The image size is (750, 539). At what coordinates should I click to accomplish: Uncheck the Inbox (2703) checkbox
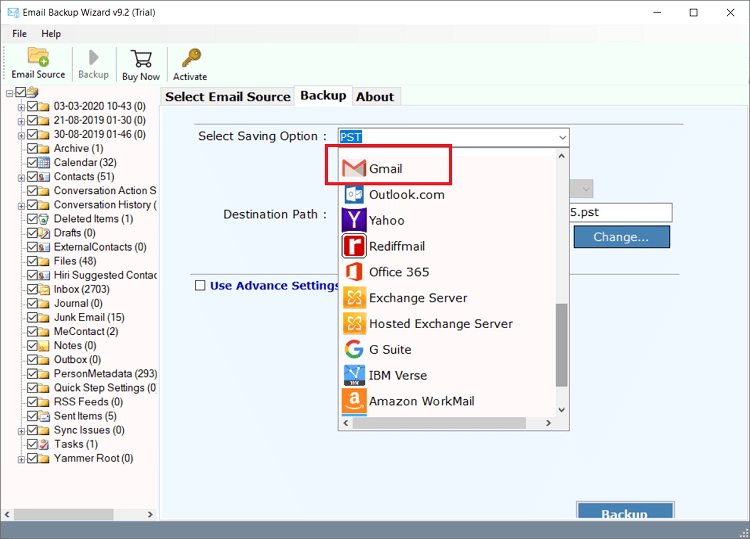coord(32,289)
